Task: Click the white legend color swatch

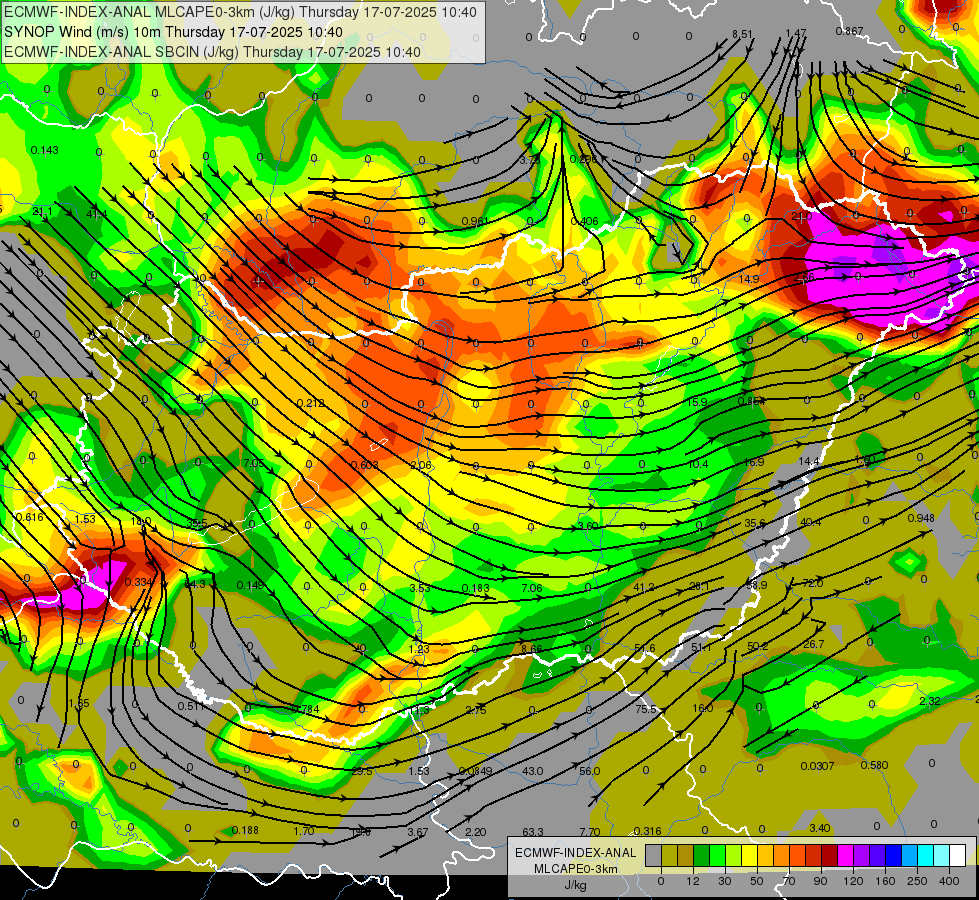Action: pos(958,856)
